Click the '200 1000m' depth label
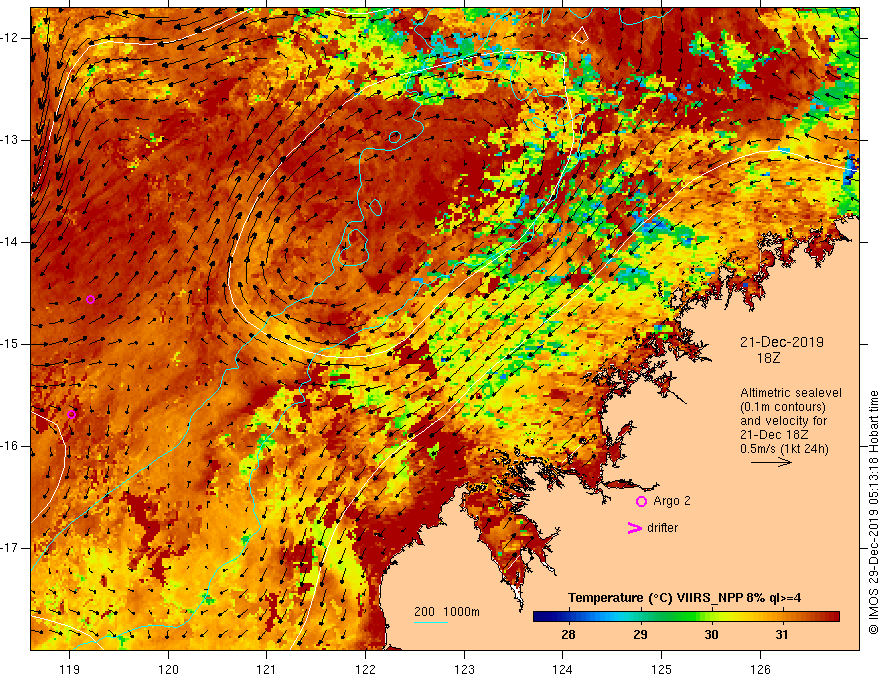This screenshot has width=880, height=680. click(447, 612)
